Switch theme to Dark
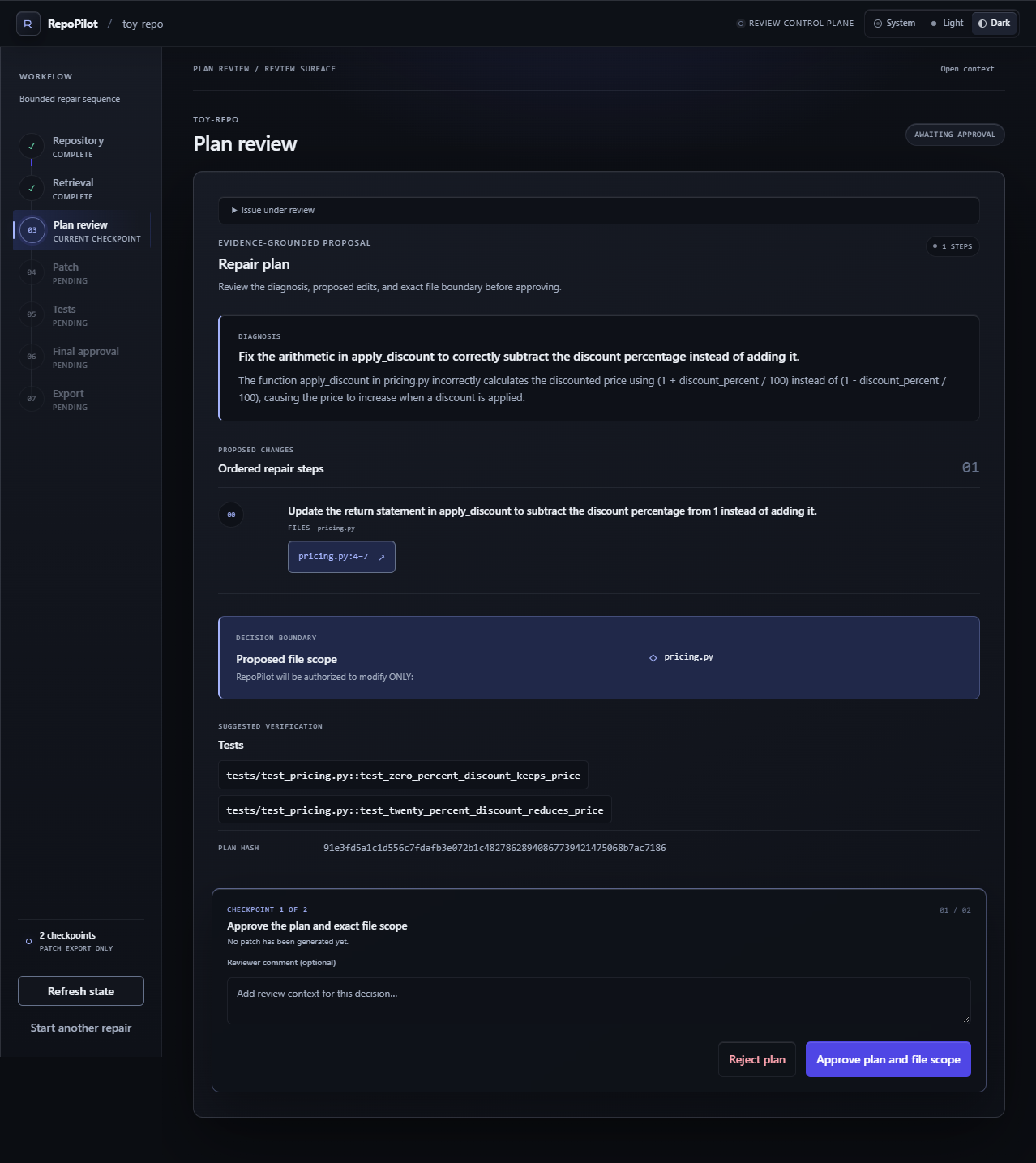Screen dimensions: 1036x1163 pos(994,24)
